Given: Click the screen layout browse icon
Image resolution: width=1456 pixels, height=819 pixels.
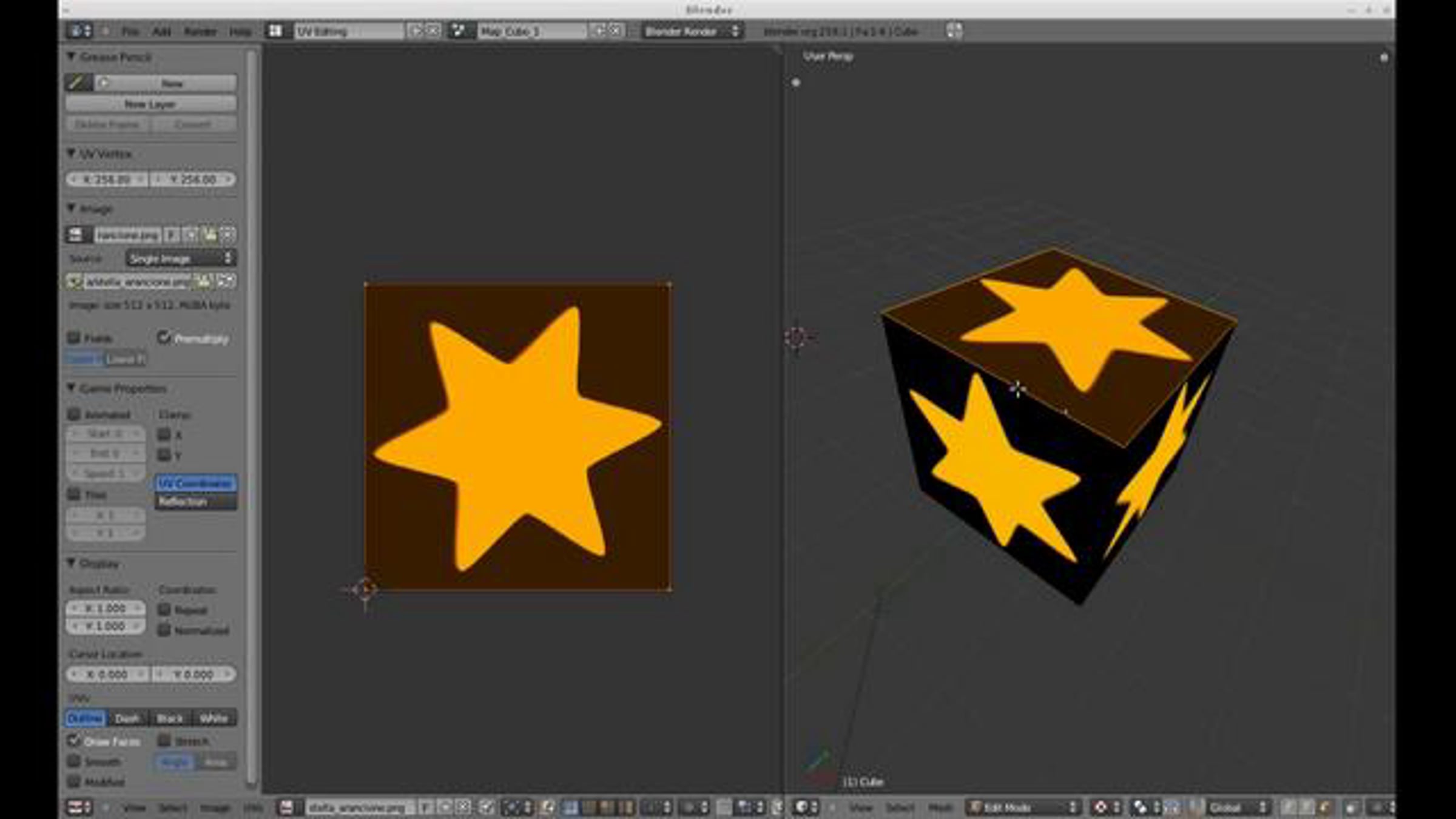Looking at the screenshot, I should (275, 30).
